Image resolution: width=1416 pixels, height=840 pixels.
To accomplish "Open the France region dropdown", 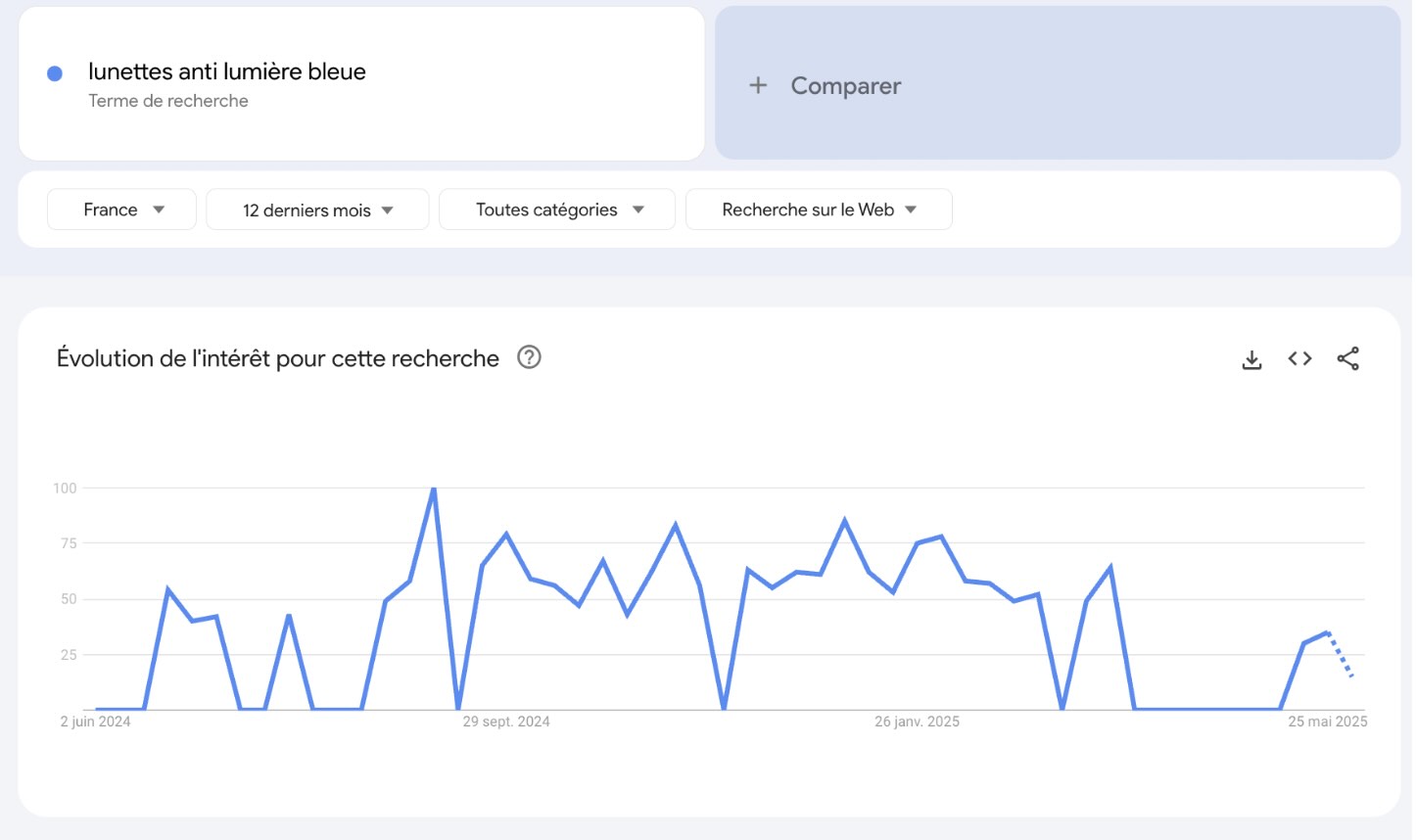I will (x=122, y=210).
